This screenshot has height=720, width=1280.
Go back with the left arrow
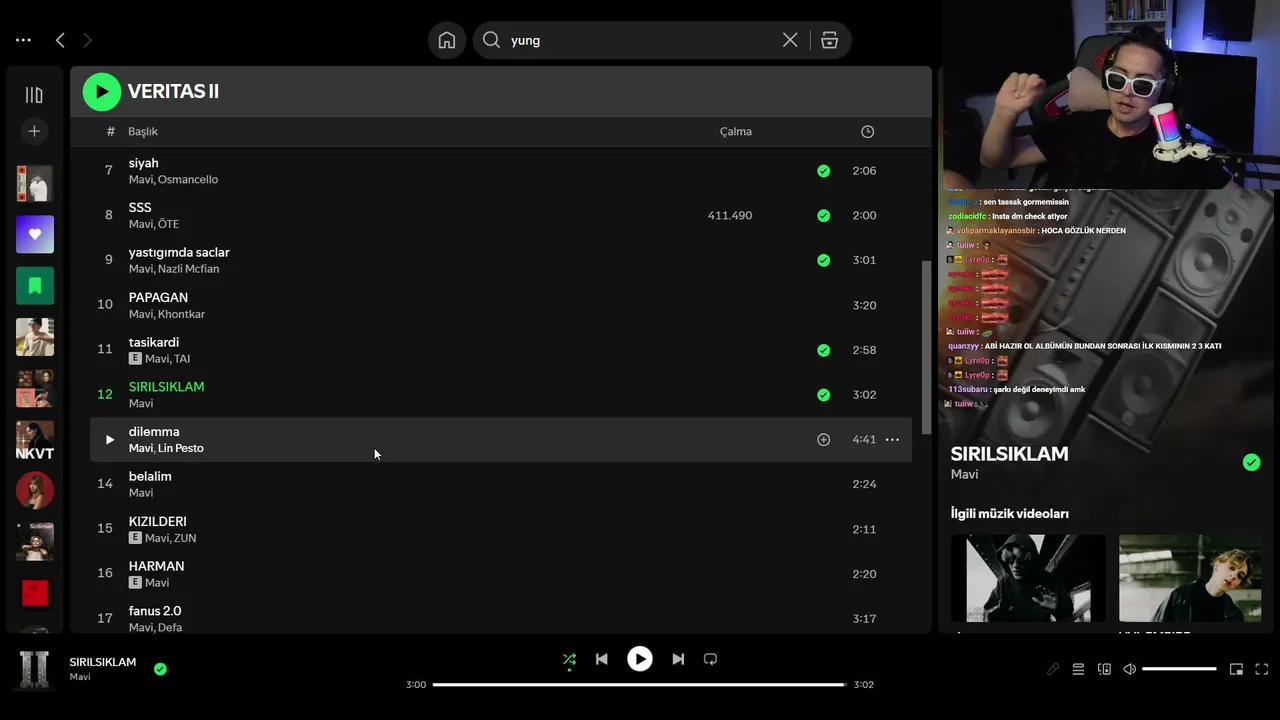coord(60,40)
